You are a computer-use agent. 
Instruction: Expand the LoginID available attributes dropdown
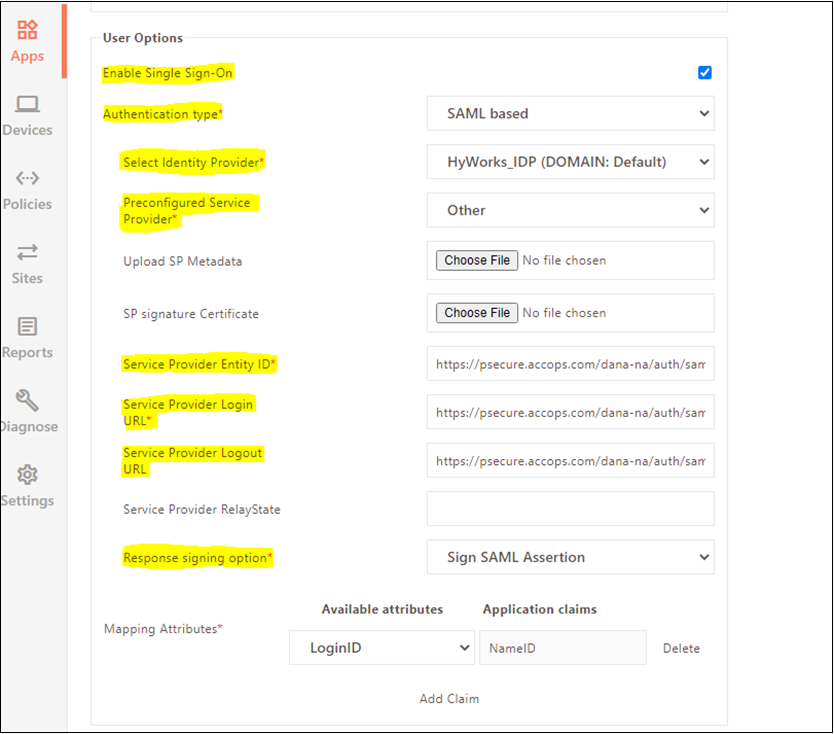pos(382,648)
